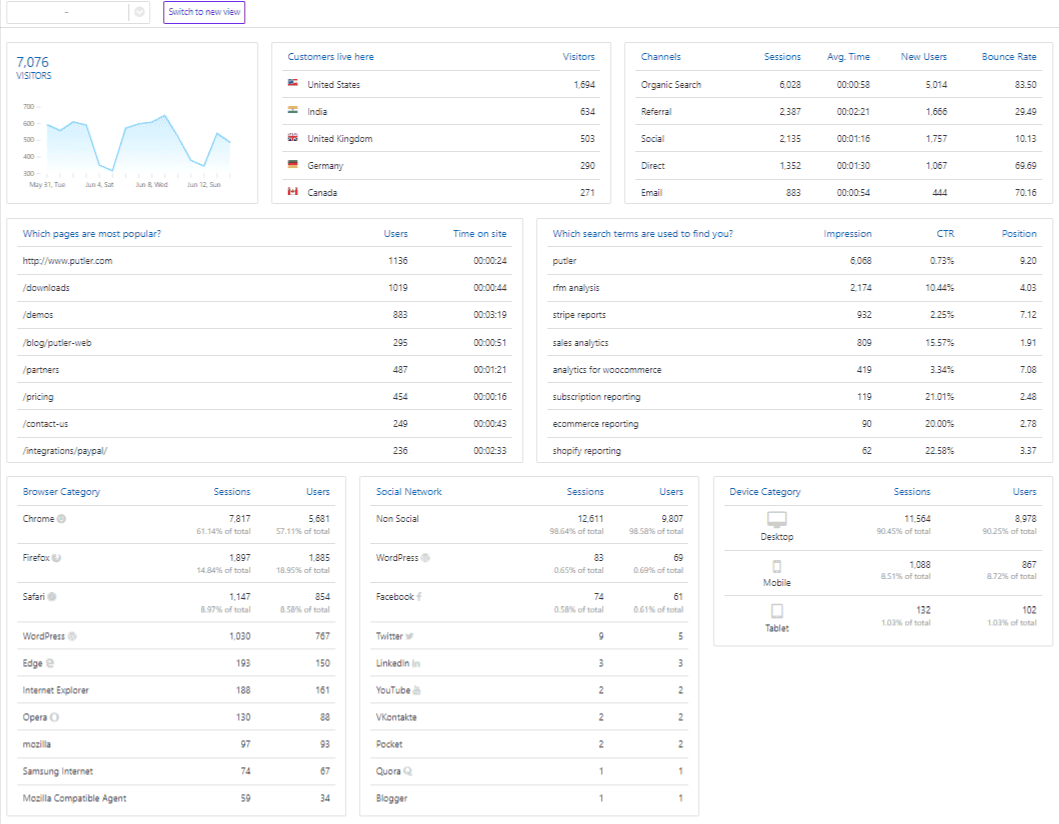This screenshot has height=824, width=1059.
Task: Click the Device Category heading
Action: [x=765, y=492]
